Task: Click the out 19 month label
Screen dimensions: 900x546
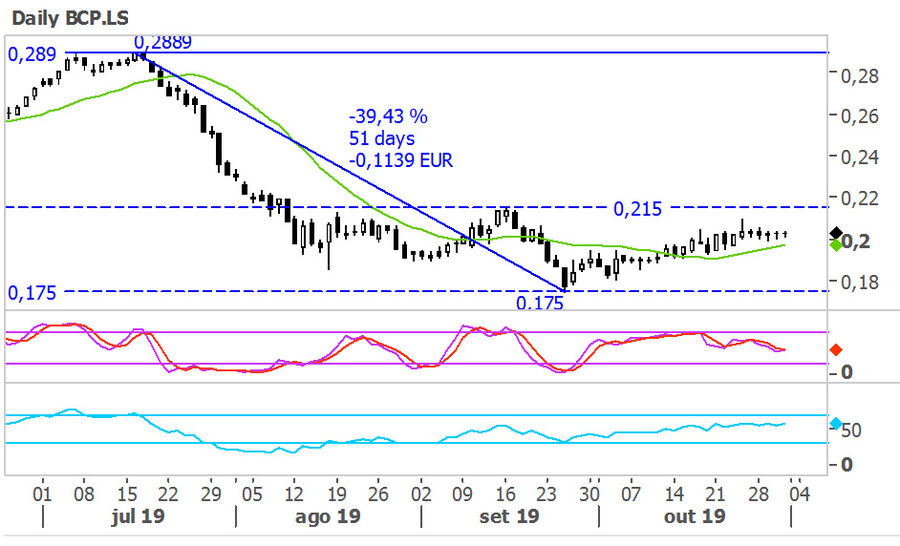Action: click(695, 517)
